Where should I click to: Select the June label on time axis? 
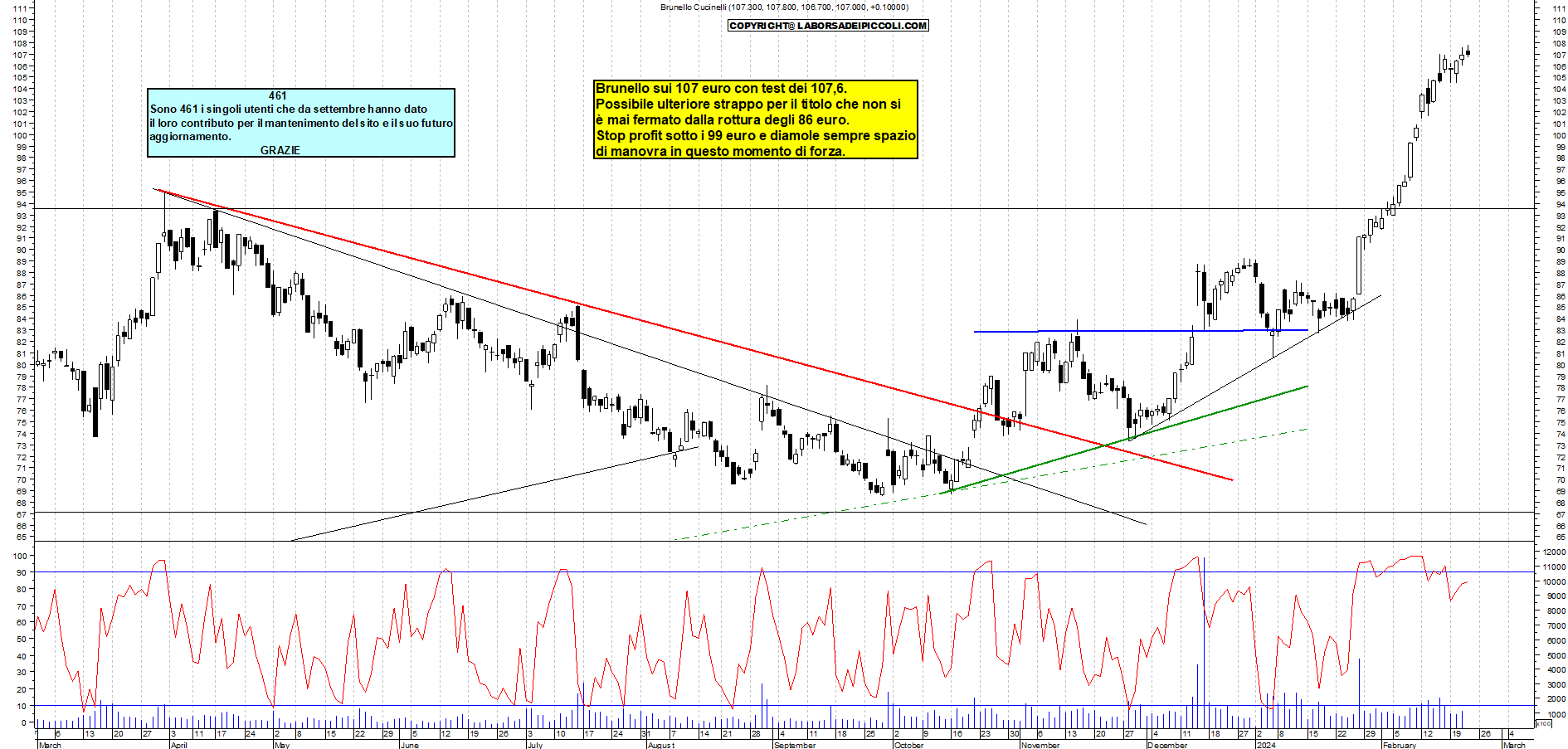click(x=409, y=745)
